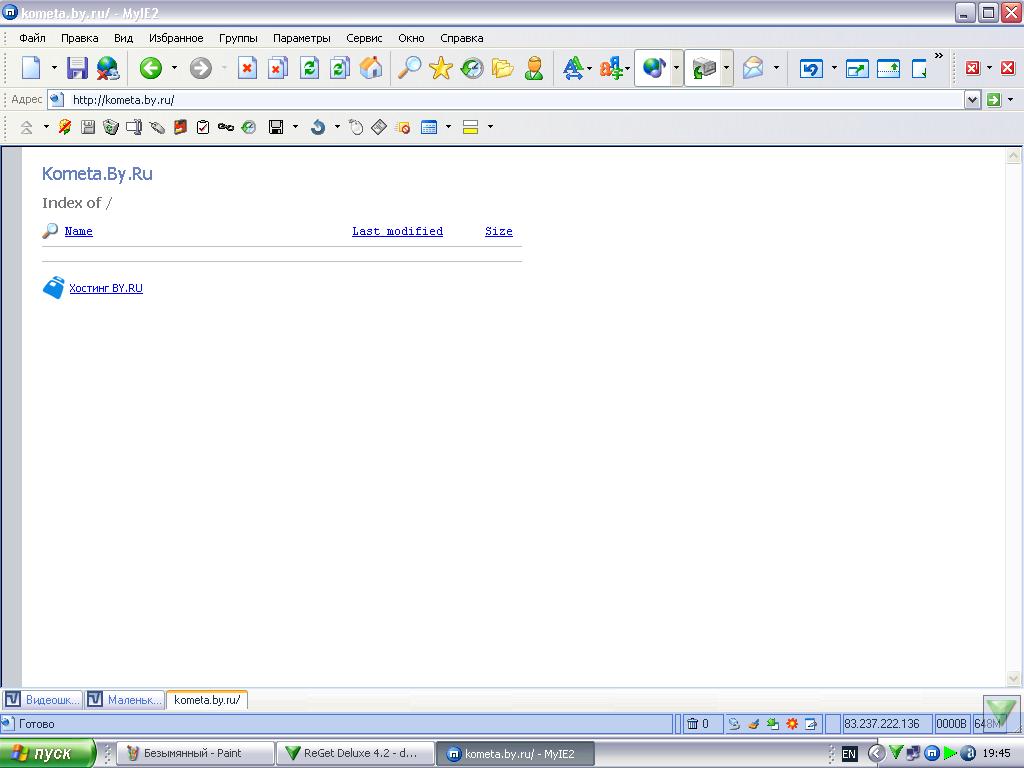Open the dropdown arrow next to Back button
This screenshot has height=768, width=1024.
point(174,67)
